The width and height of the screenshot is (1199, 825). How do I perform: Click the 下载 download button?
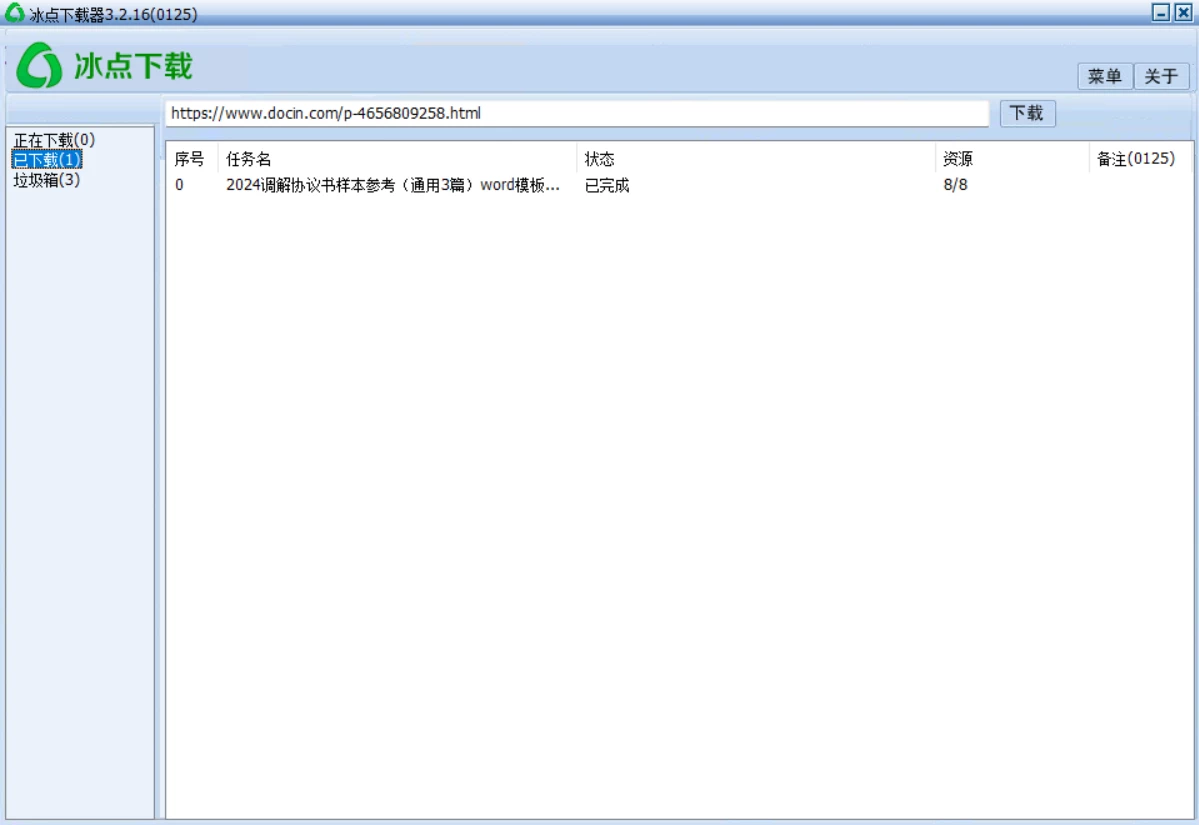[1027, 113]
